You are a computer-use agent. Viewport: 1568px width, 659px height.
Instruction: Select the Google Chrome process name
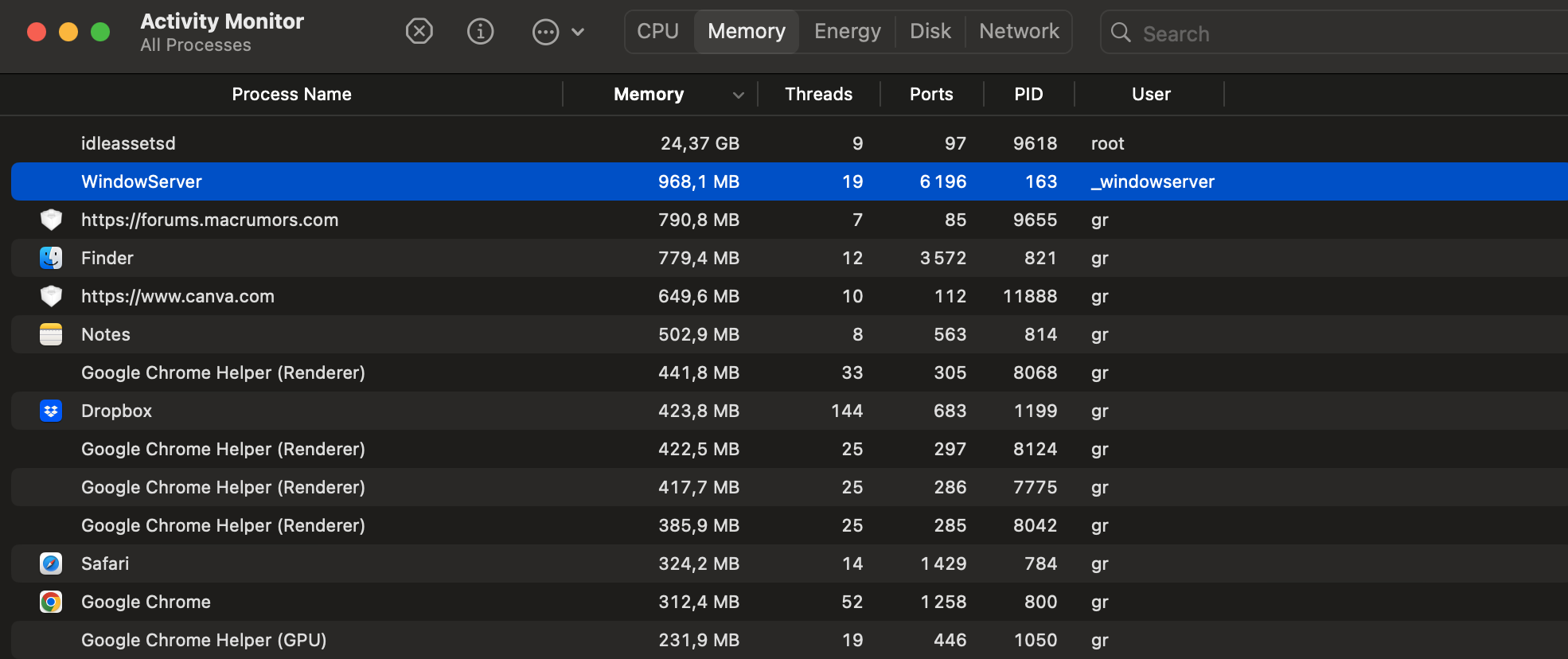point(146,602)
